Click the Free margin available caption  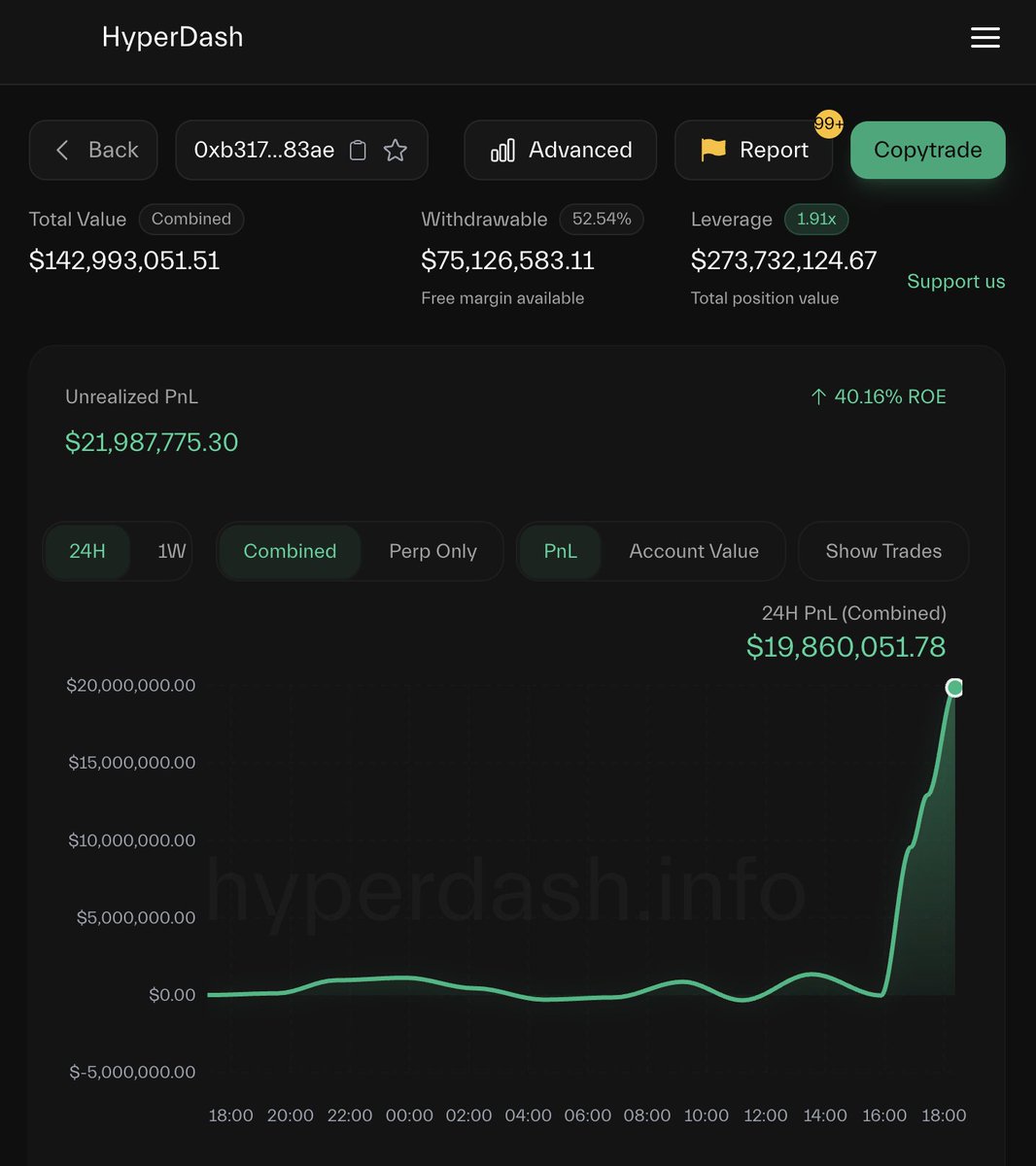[x=502, y=298]
